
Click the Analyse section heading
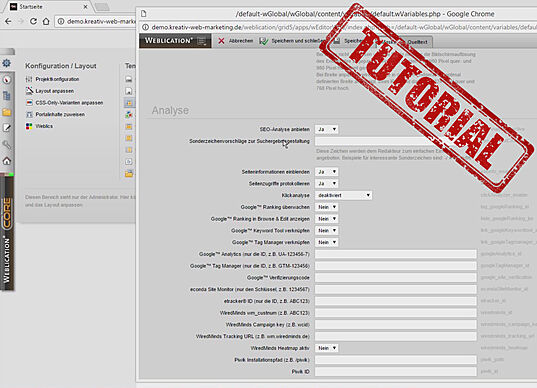pos(170,110)
